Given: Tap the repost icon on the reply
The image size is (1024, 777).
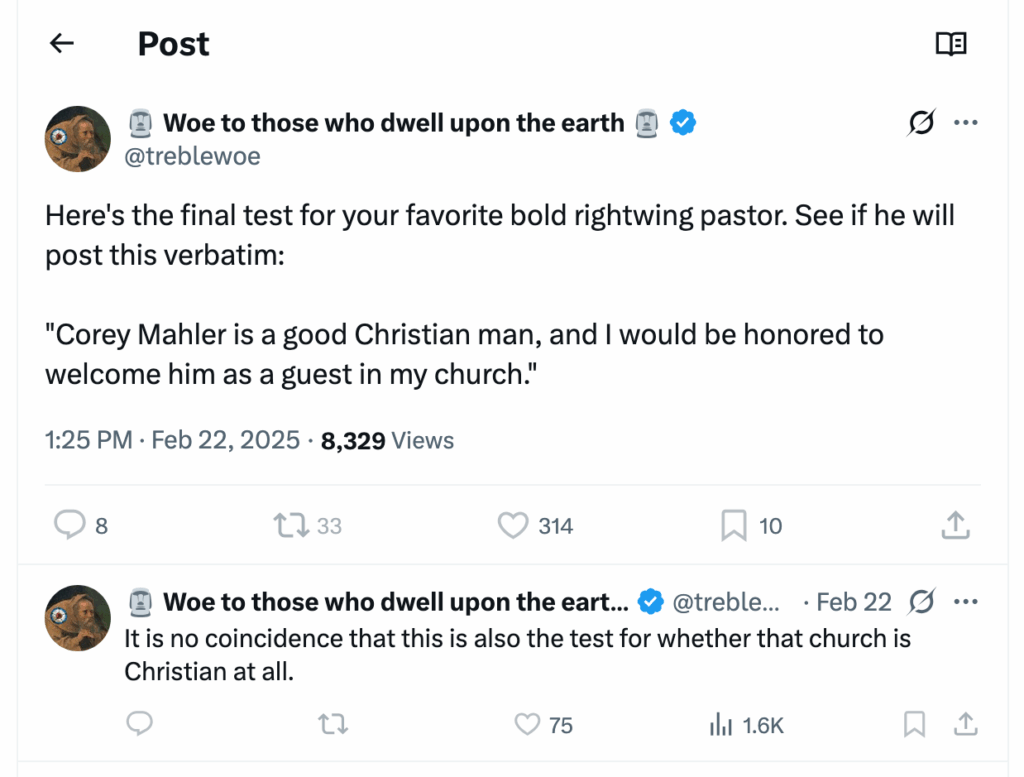Looking at the screenshot, I should (x=333, y=724).
